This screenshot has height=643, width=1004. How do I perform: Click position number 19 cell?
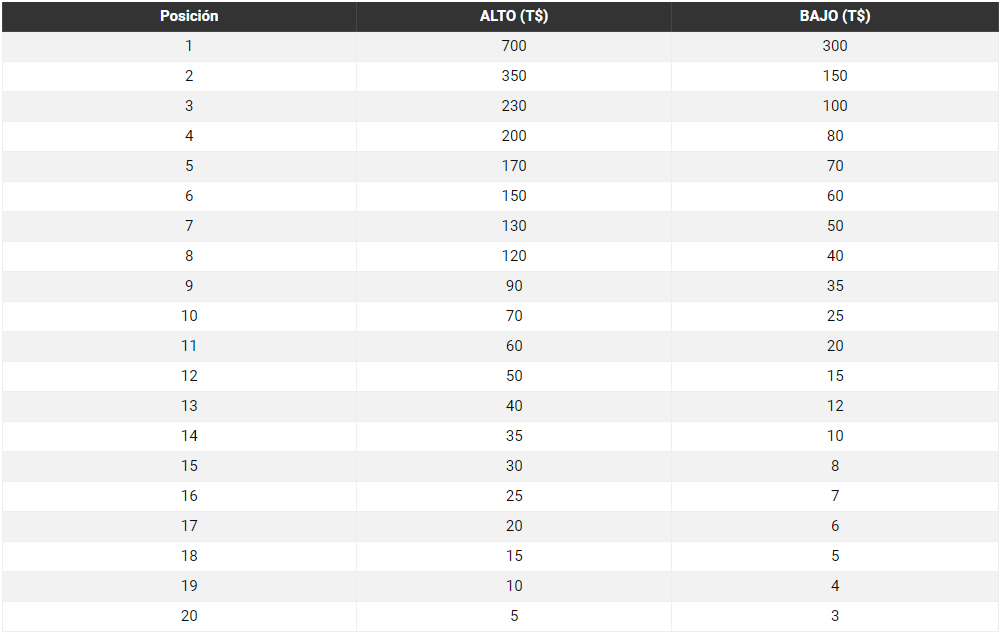click(x=189, y=586)
